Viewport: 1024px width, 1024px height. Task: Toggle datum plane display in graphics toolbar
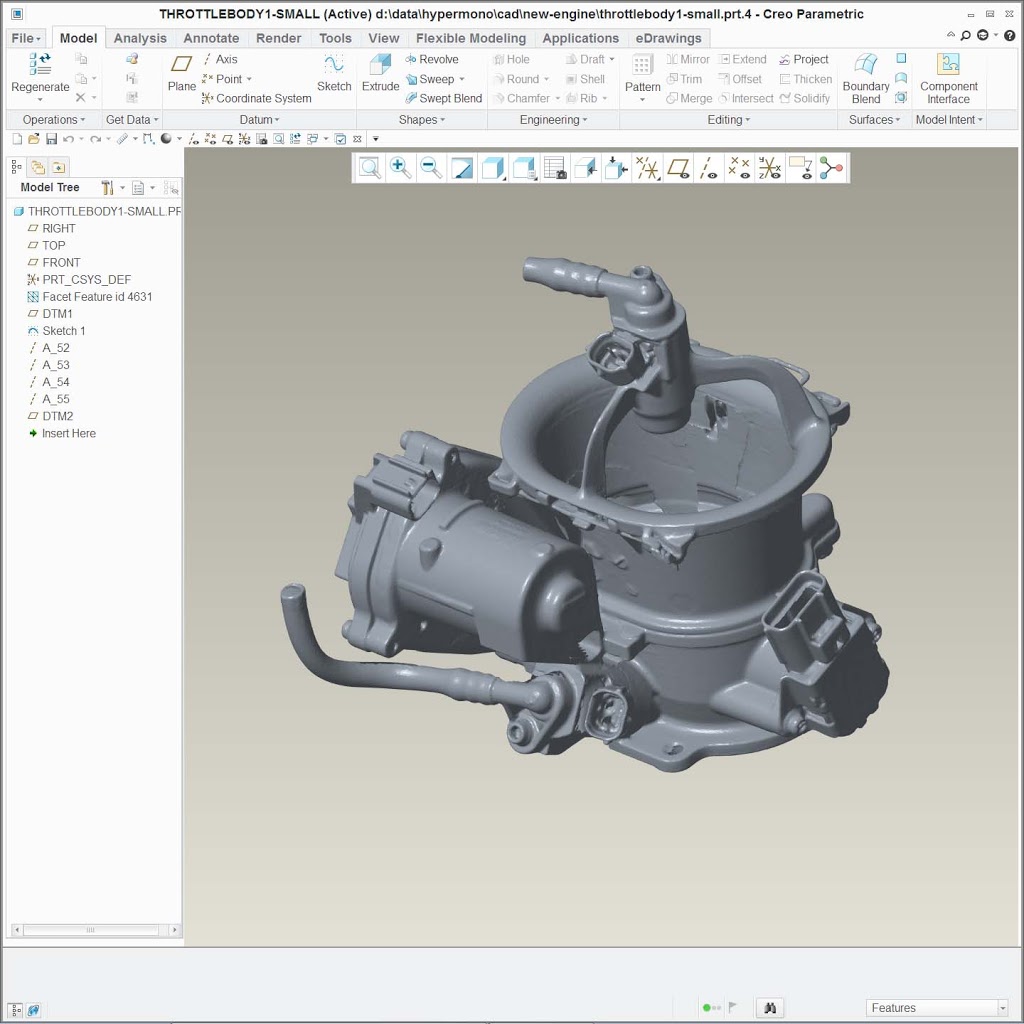click(679, 168)
